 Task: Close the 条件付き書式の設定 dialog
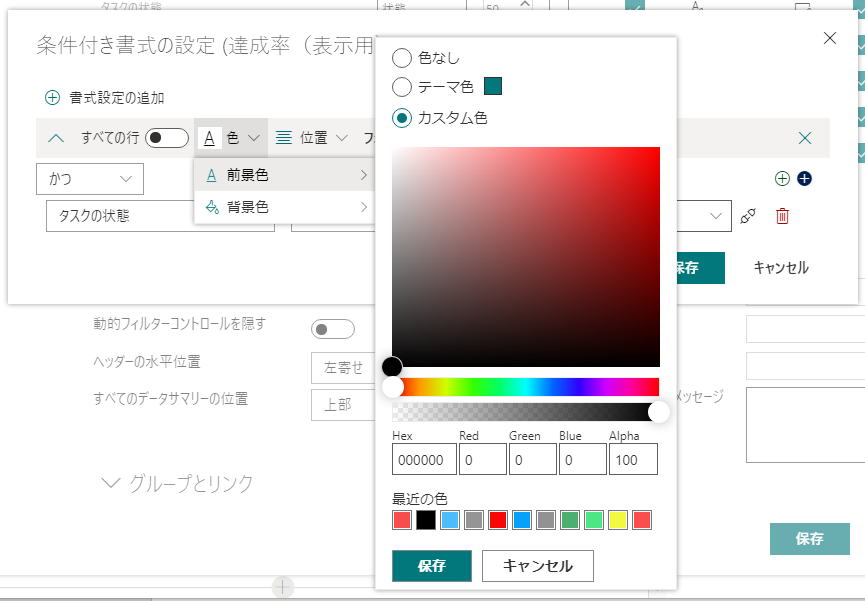[829, 38]
